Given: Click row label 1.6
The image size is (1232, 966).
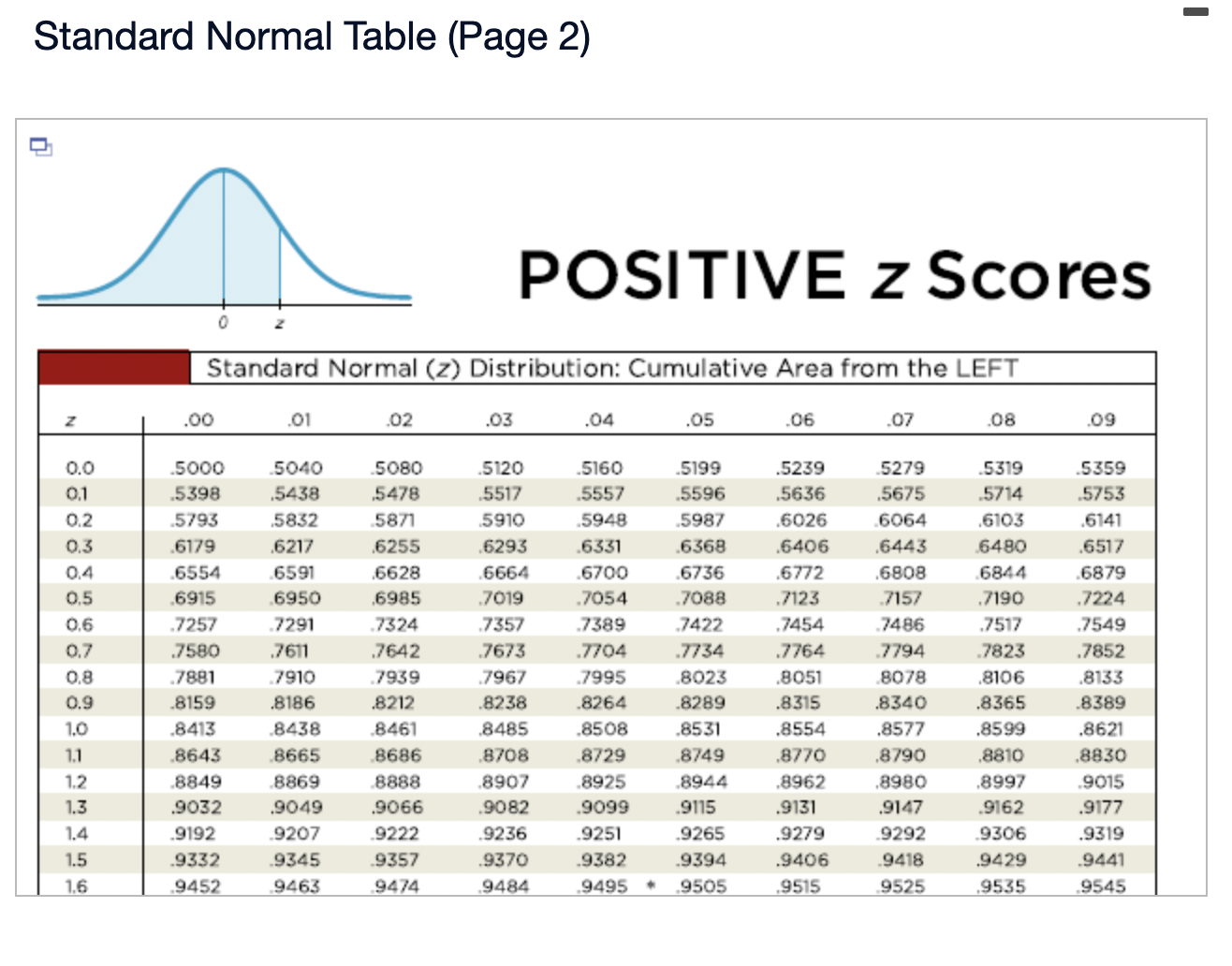Looking at the screenshot, I should 77,885.
